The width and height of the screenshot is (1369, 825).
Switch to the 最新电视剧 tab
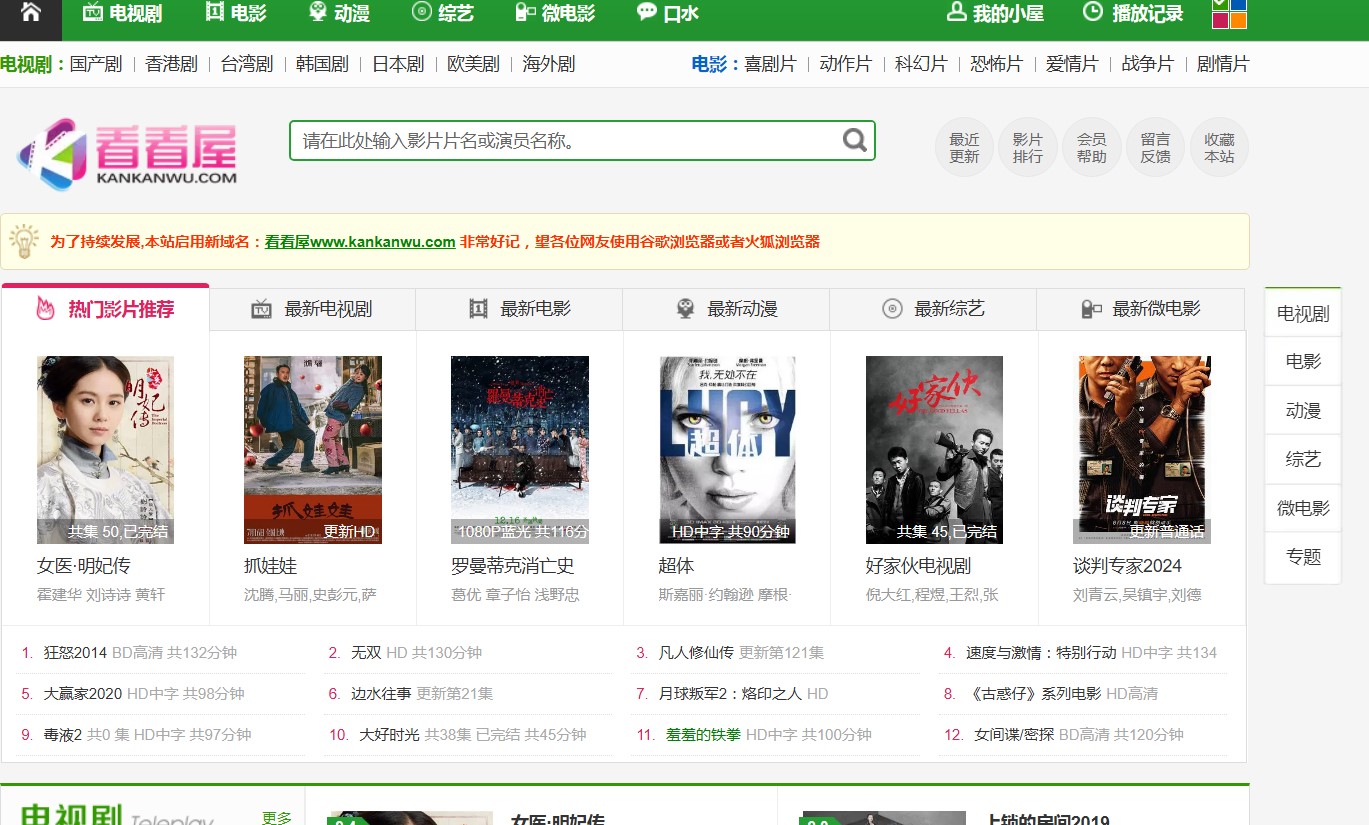tap(312, 309)
